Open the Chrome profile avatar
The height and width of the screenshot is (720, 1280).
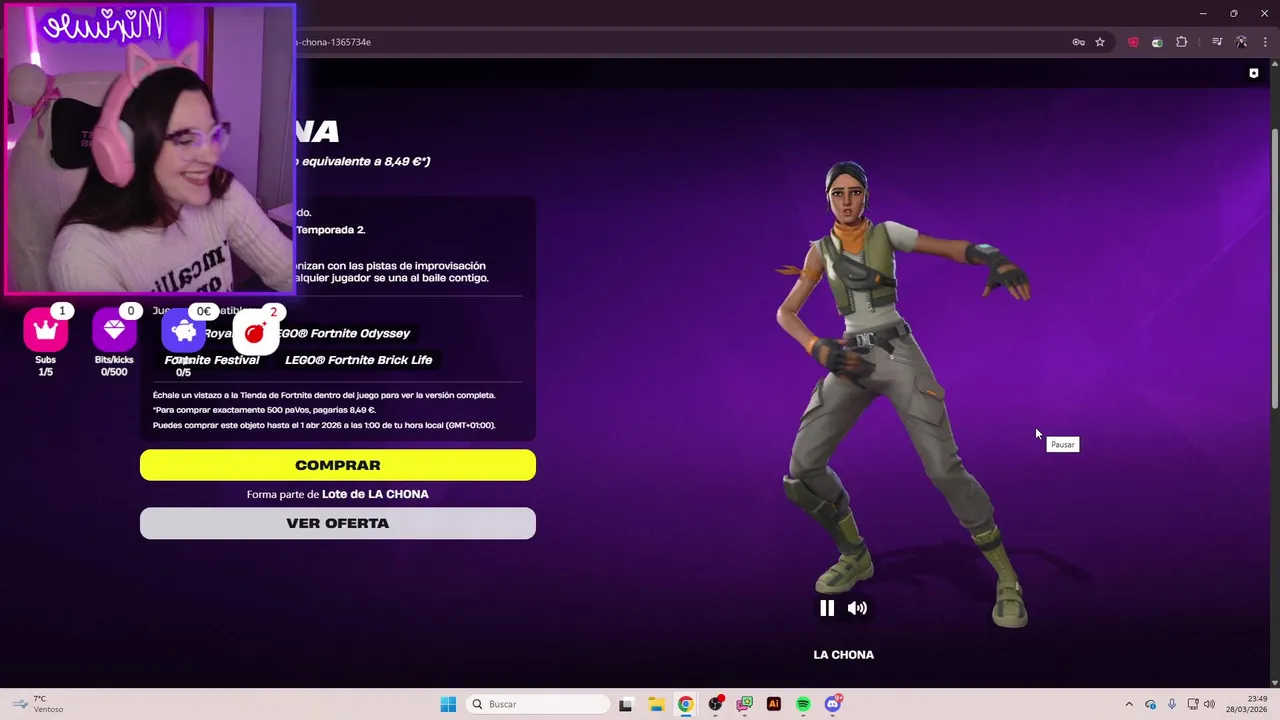click(1241, 42)
